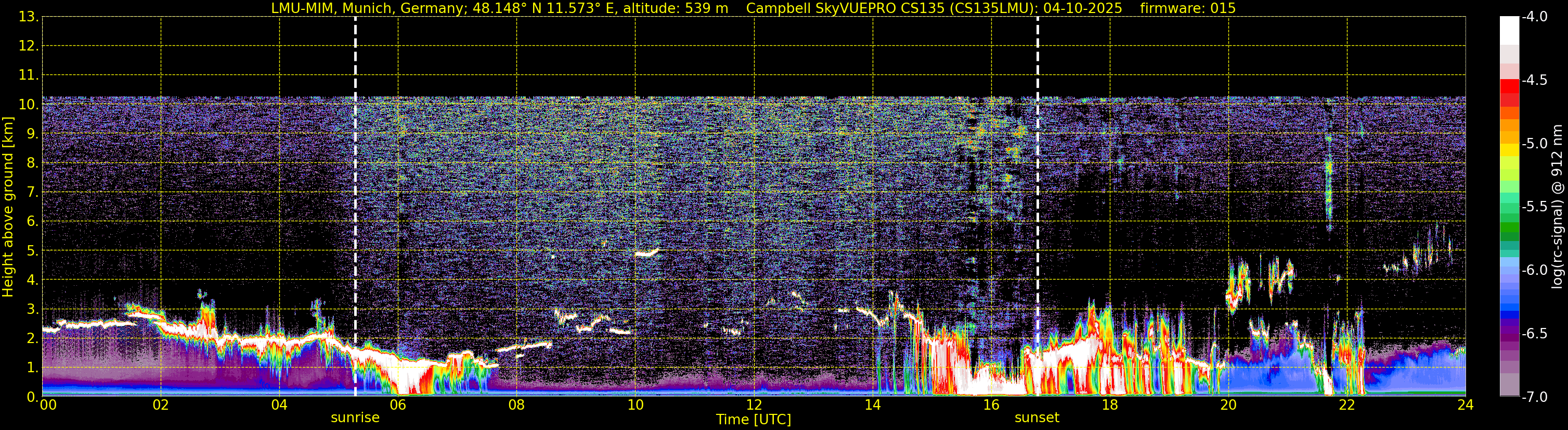Click the 'log(rc-signal) @ 912 nm' colorbar title

[x=1558, y=207]
